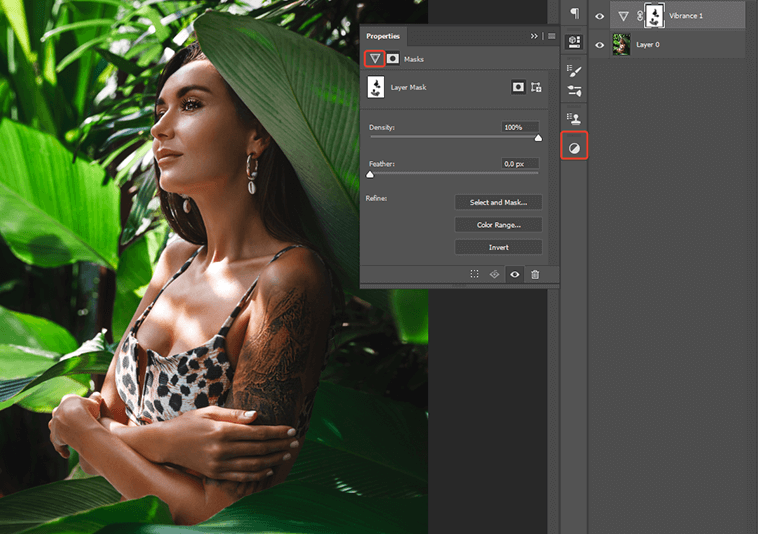758x534 pixels.
Task: Hide the Vibrance 1 layer
Action: coord(599,16)
